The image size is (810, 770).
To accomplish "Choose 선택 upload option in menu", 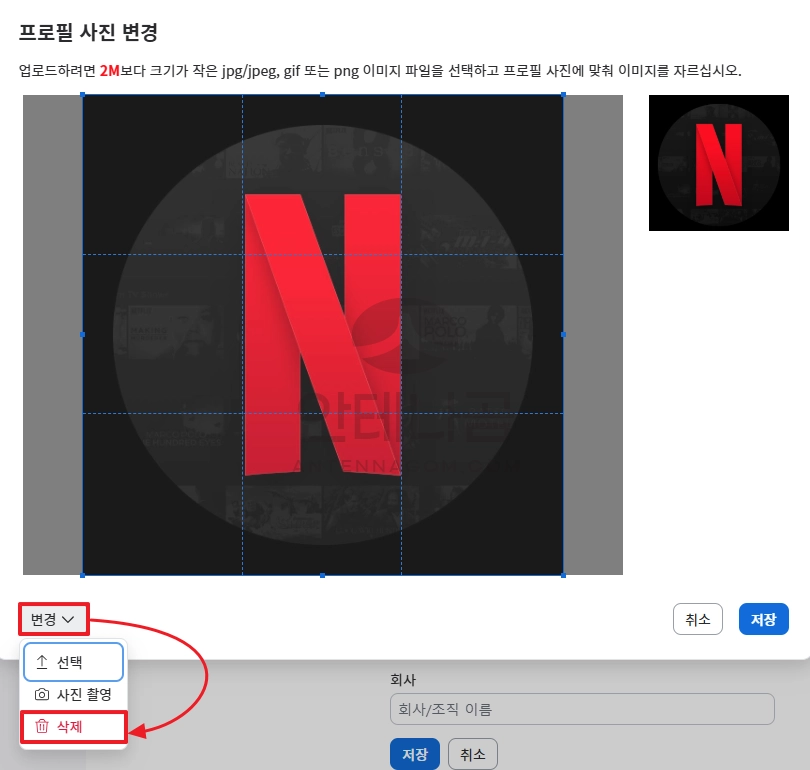I will click(73, 662).
